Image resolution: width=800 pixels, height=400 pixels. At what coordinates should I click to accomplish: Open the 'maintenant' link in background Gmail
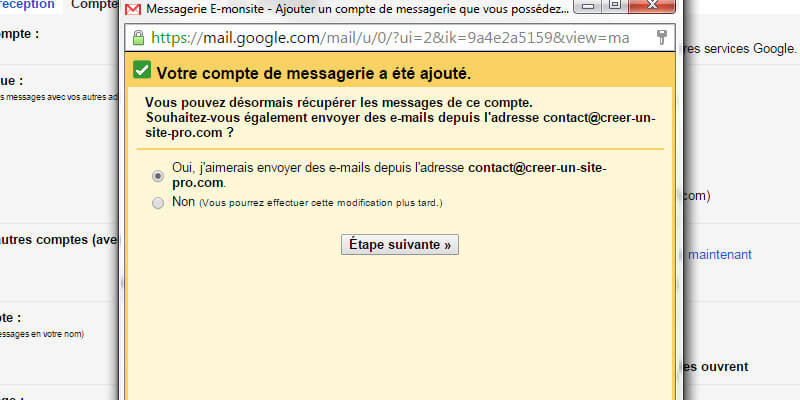click(x=719, y=254)
